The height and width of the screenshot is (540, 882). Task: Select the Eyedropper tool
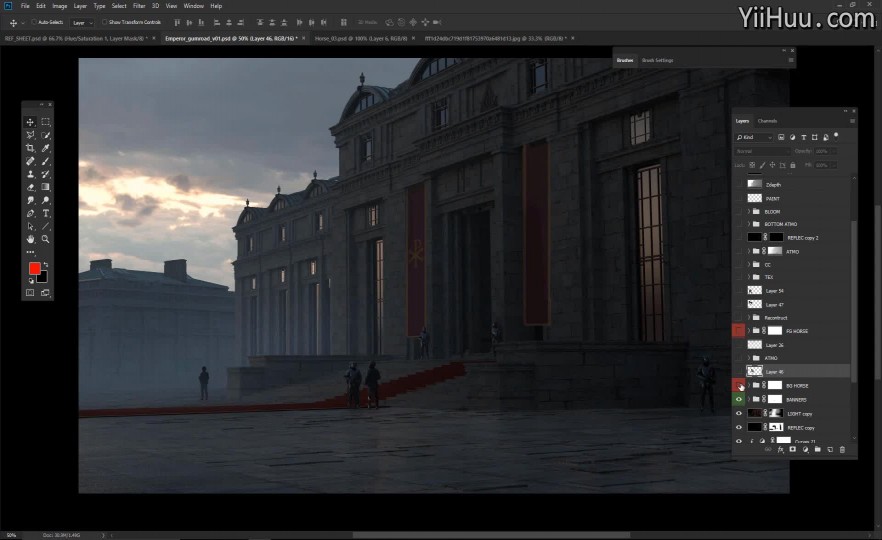pyautogui.click(x=46, y=148)
